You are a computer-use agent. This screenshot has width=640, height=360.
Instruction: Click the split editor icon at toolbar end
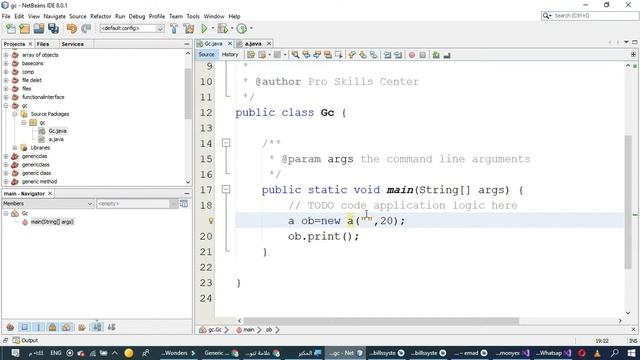[x=633, y=54]
